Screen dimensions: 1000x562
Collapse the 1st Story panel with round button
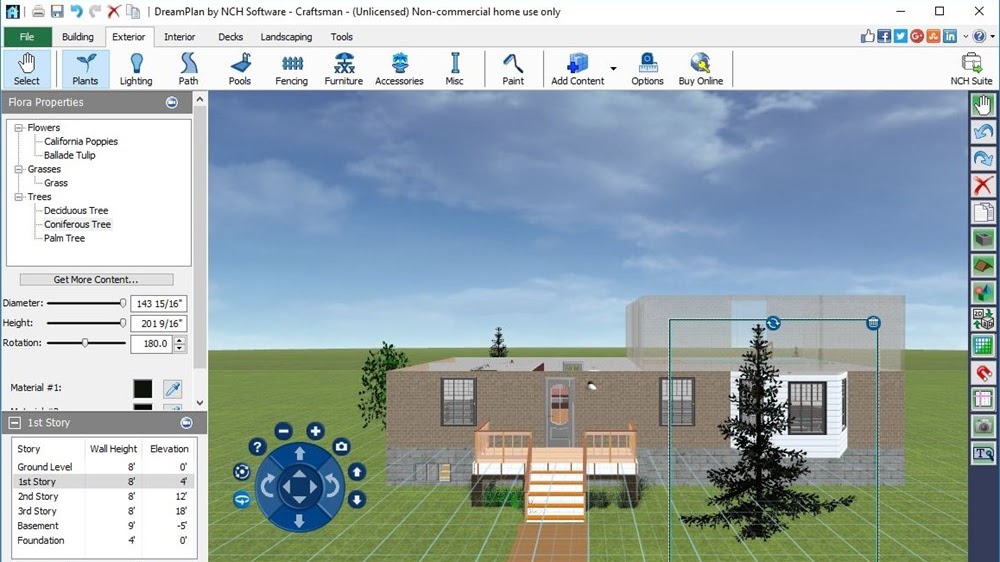pyautogui.click(x=186, y=422)
